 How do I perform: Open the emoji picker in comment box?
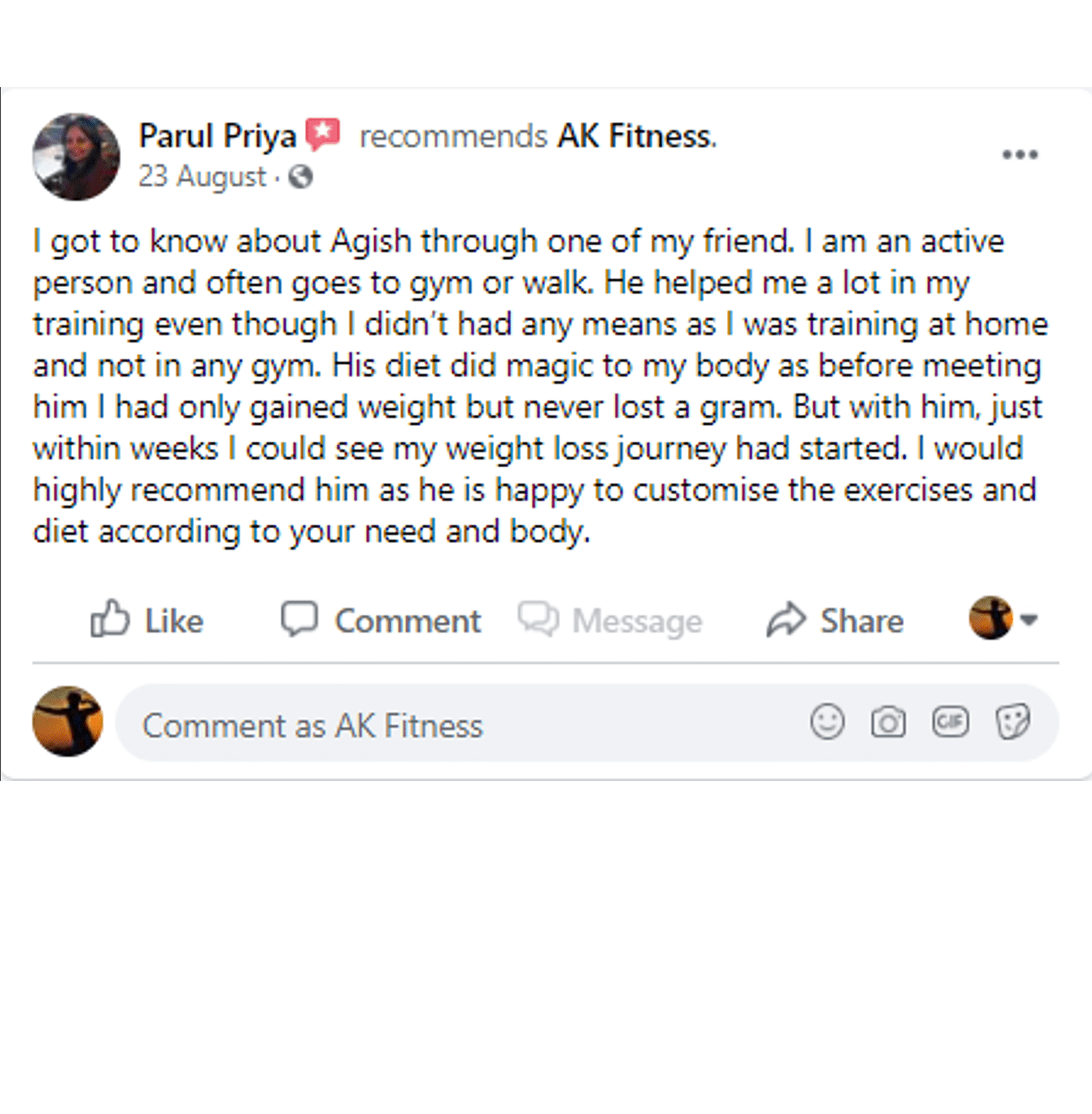point(827,722)
